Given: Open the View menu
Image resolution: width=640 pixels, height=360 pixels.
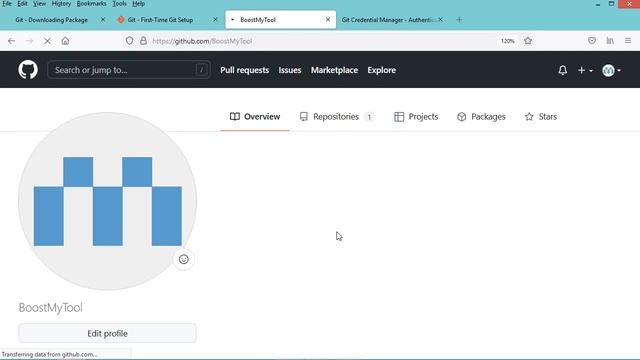Looking at the screenshot, I should (40, 4).
